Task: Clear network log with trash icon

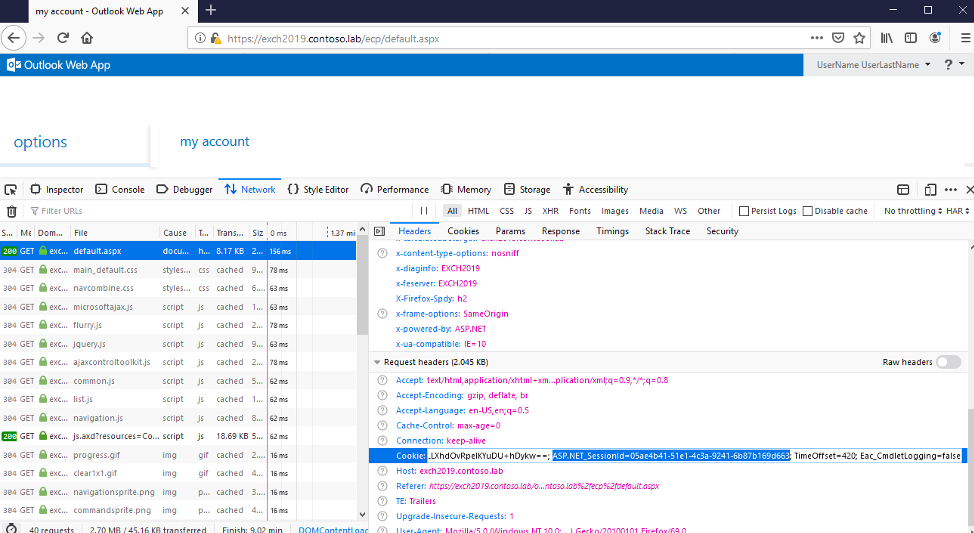Action: (12, 211)
